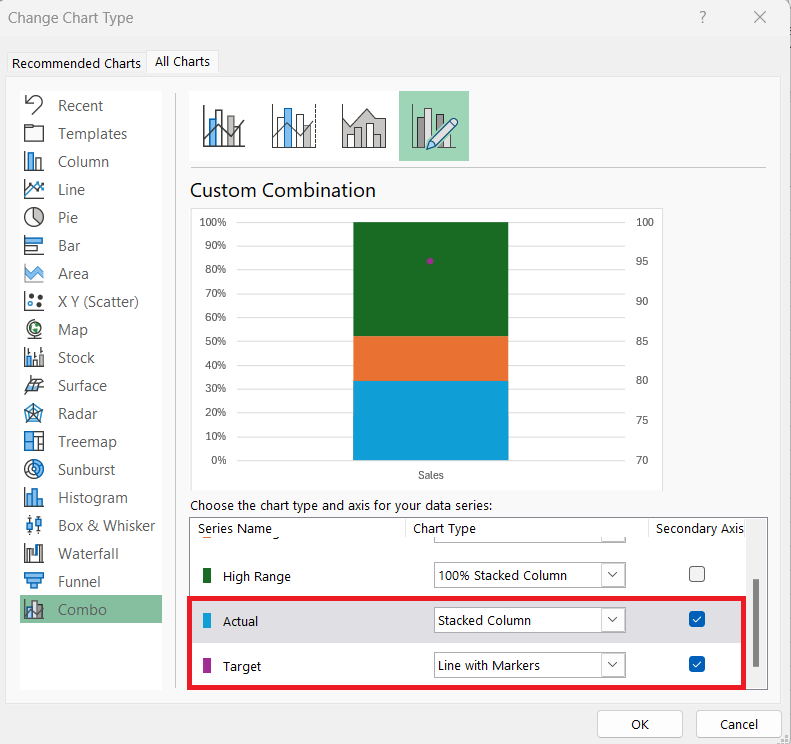
Task: Choose the Map chart icon
Action: [x=34, y=329]
